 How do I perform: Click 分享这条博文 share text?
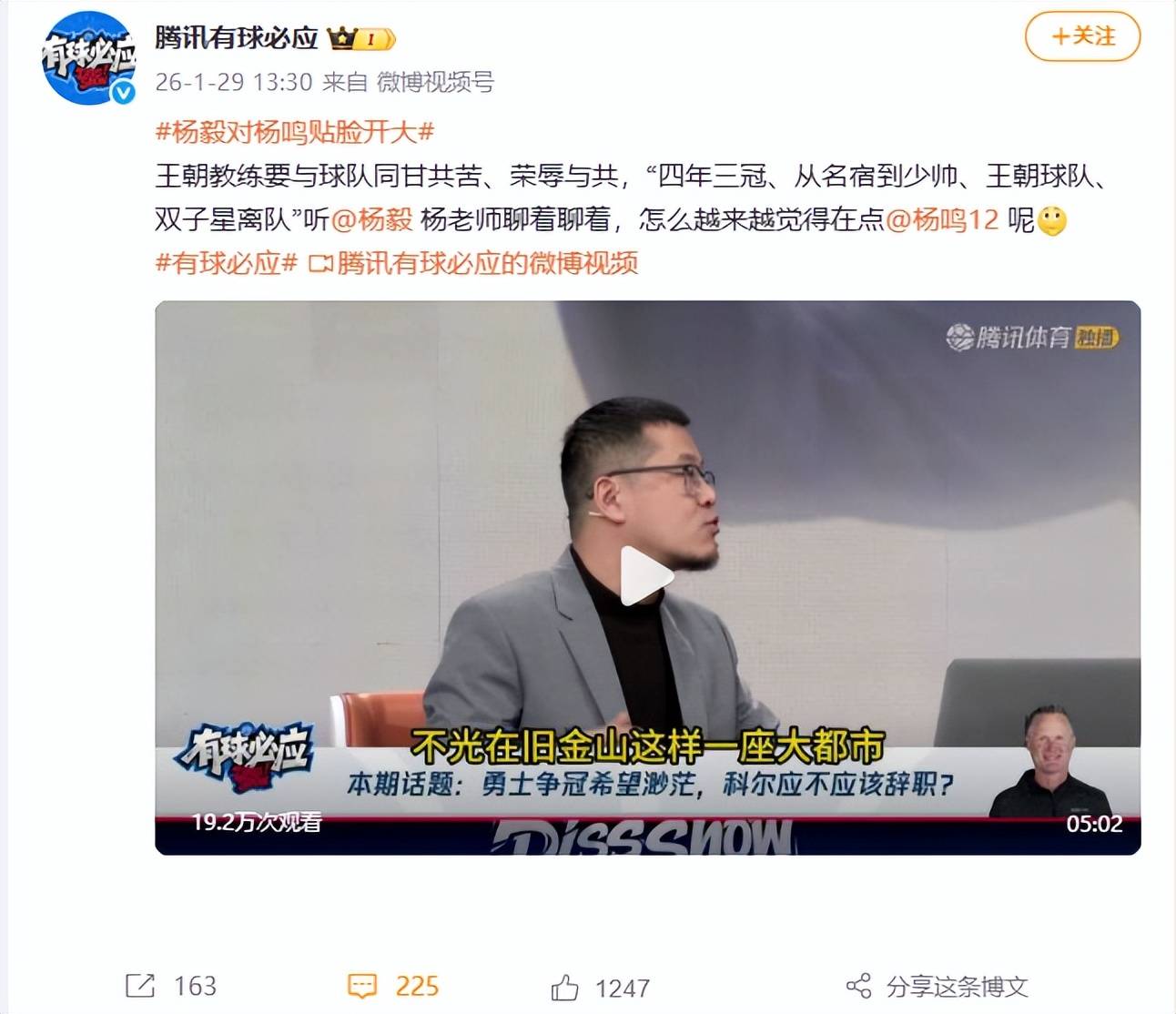(957, 987)
